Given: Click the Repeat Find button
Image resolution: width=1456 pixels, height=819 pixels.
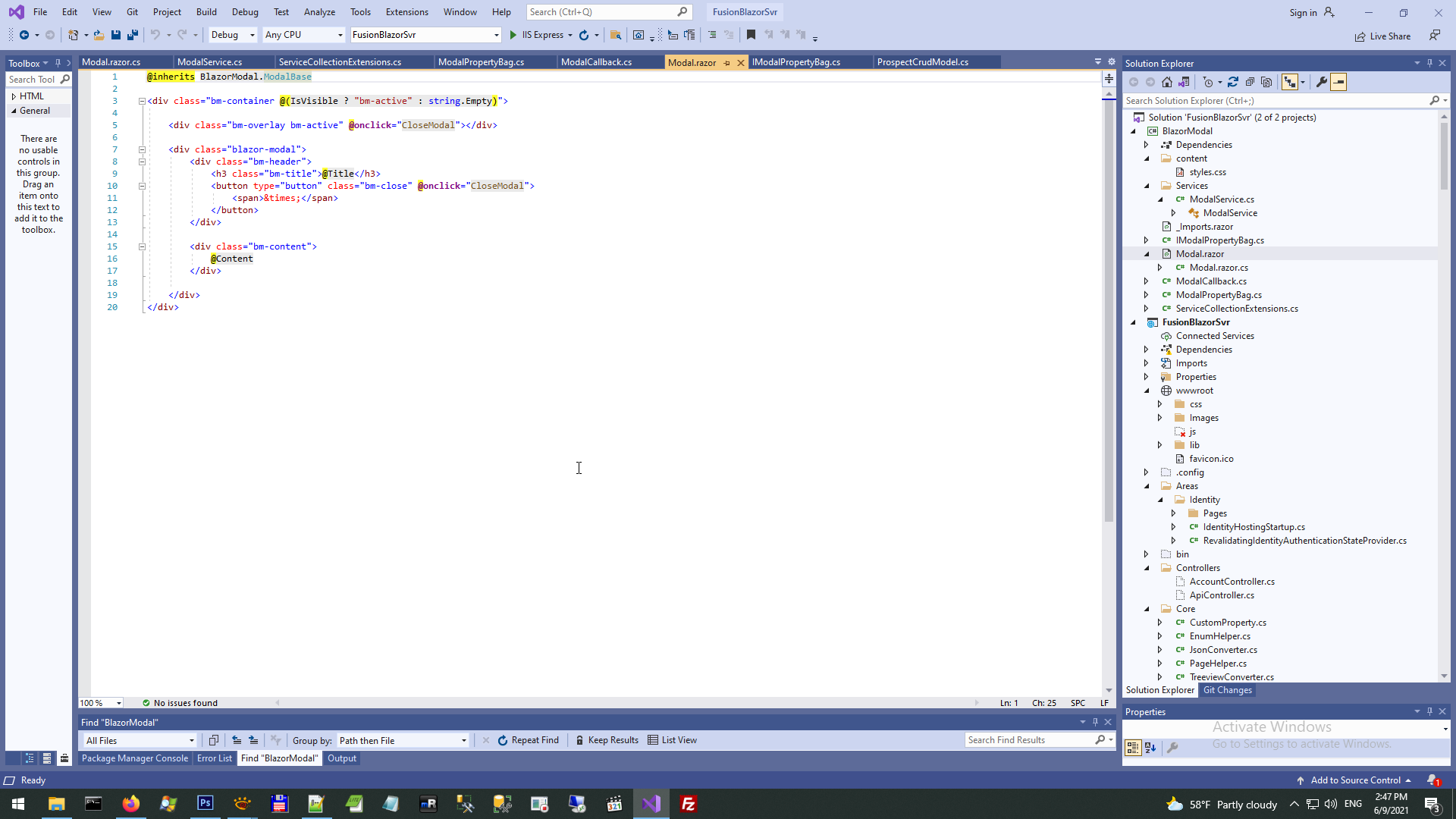Looking at the screenshot, I should (528, 740).
